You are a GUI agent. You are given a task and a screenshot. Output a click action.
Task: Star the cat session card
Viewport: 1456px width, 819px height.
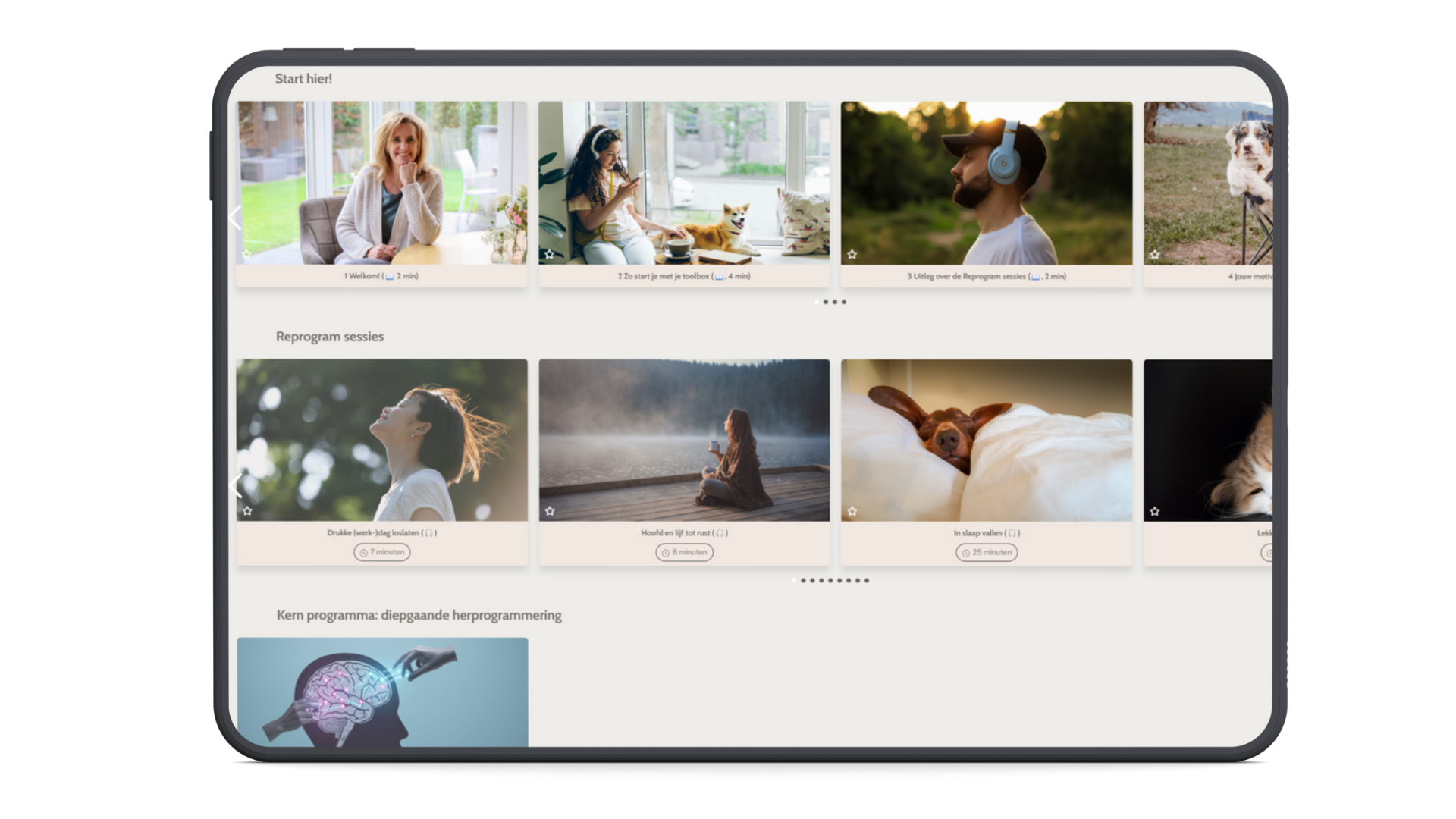[1154, 511]
